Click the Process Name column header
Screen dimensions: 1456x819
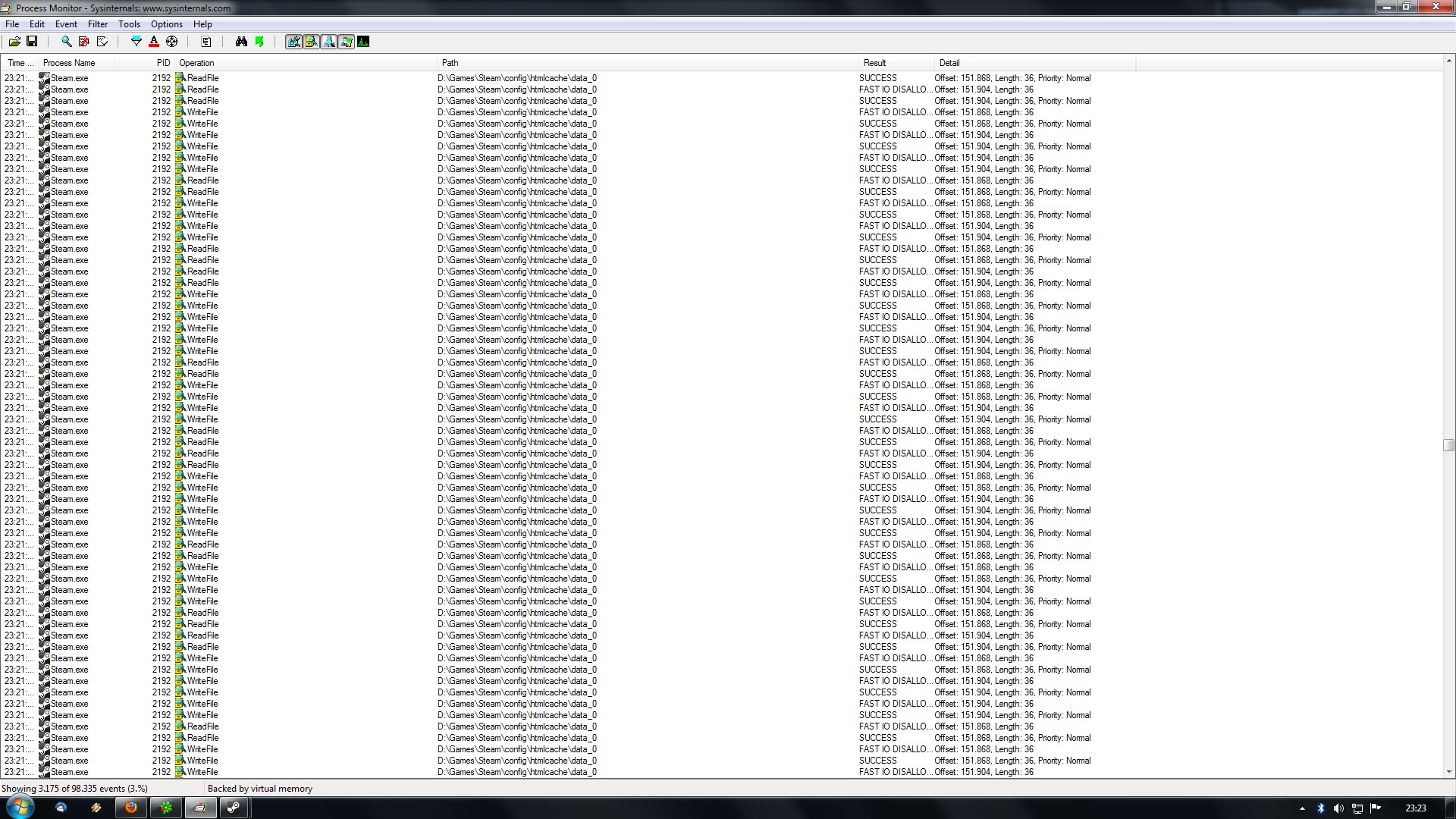(76, 63)
